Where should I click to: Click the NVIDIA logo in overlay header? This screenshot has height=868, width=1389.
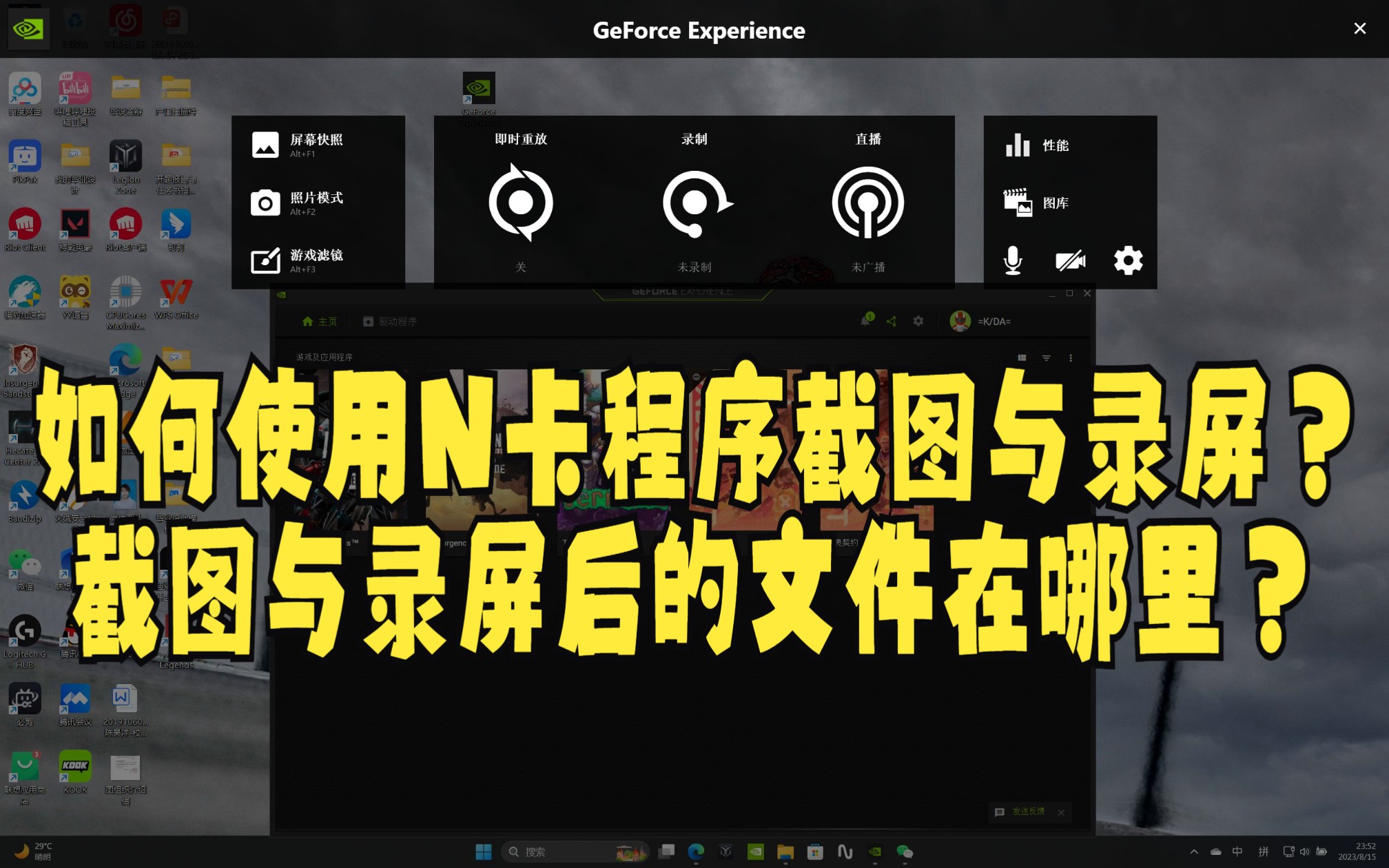tap(28, 29)
